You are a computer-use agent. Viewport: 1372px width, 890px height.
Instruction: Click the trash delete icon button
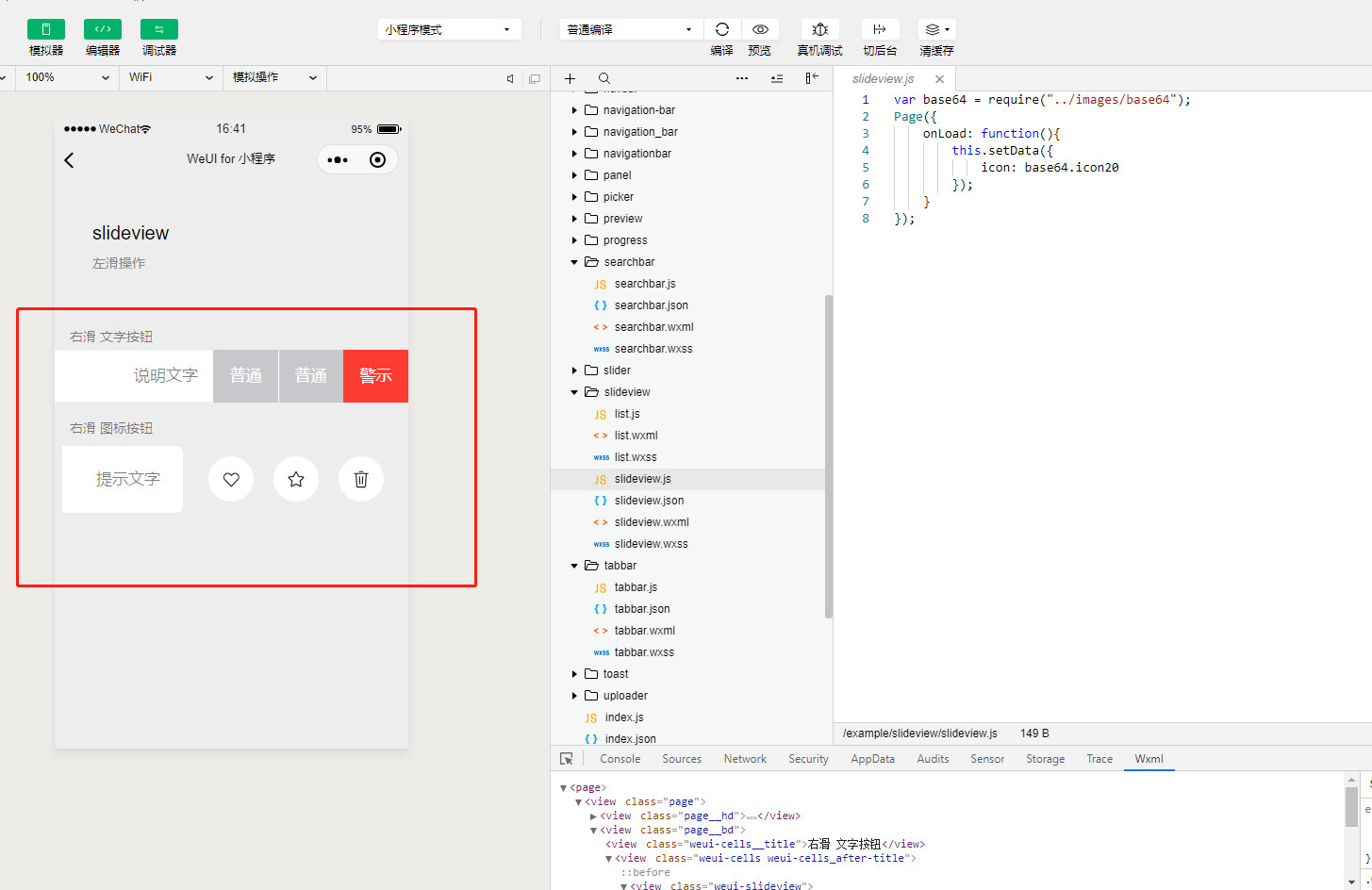click(361, 479)
